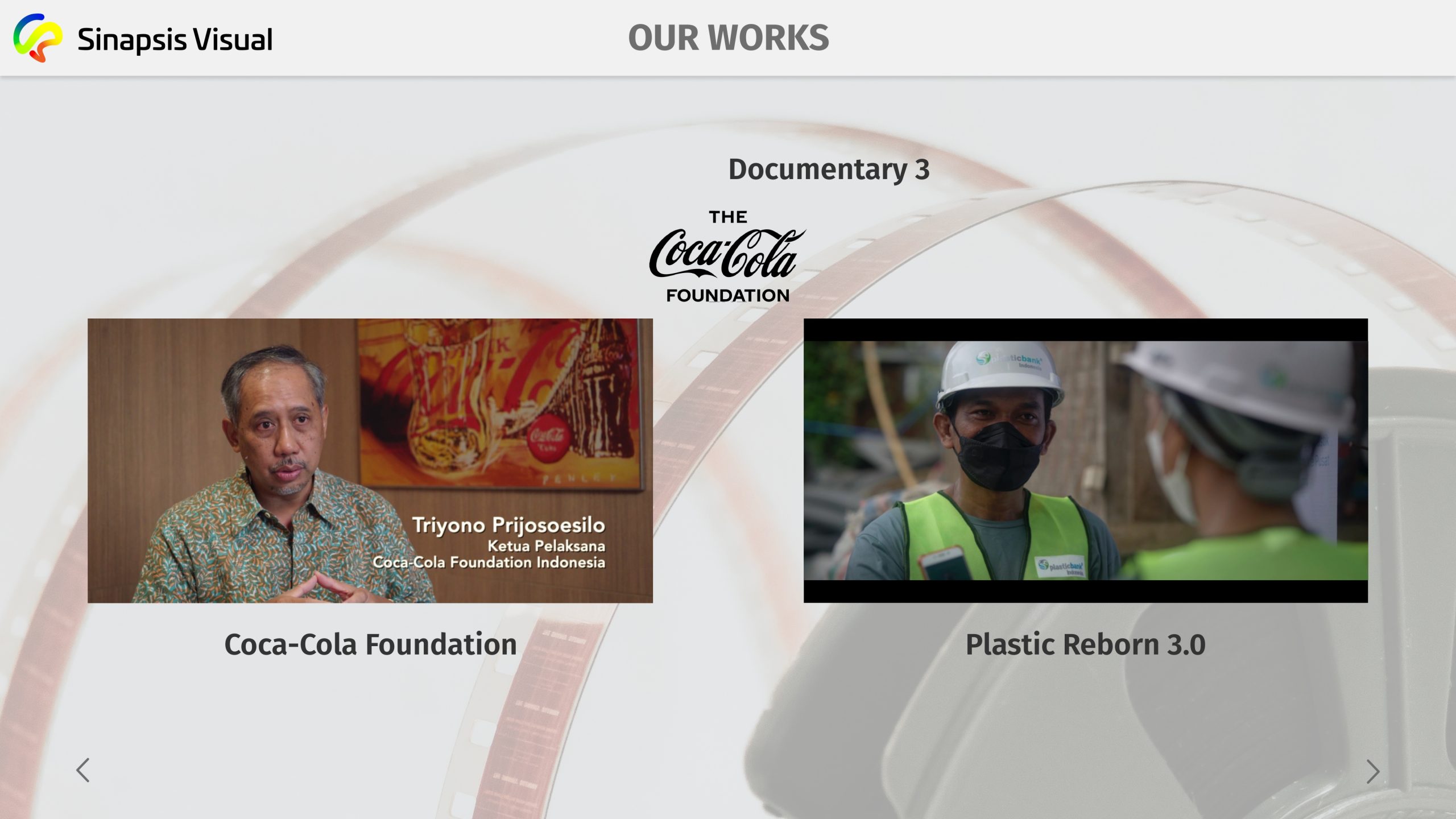
Task: Click the top black letterbox bar of video
Action: click(1085, 329)
